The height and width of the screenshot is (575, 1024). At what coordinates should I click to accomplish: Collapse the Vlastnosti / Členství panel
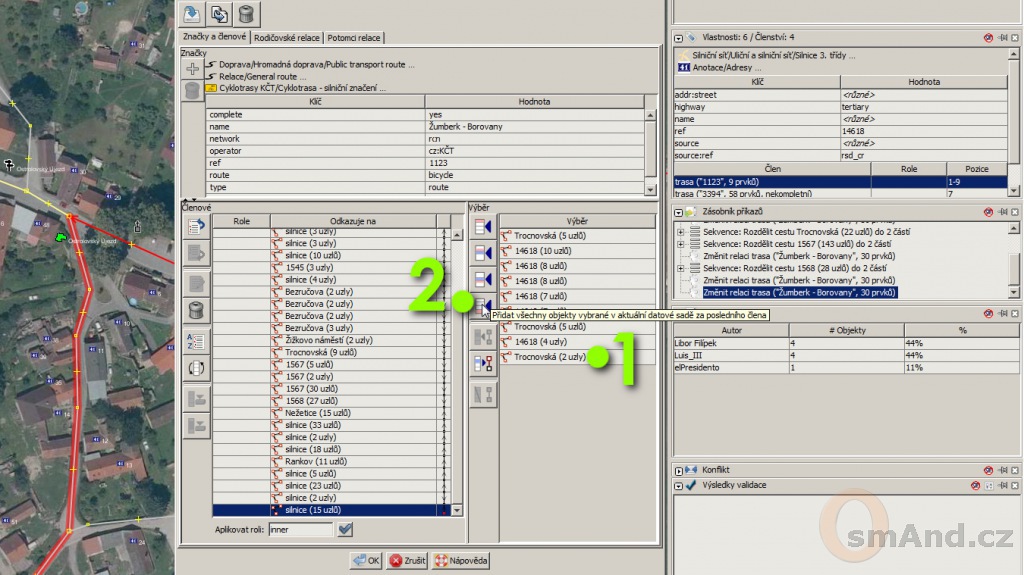(679, 38)
